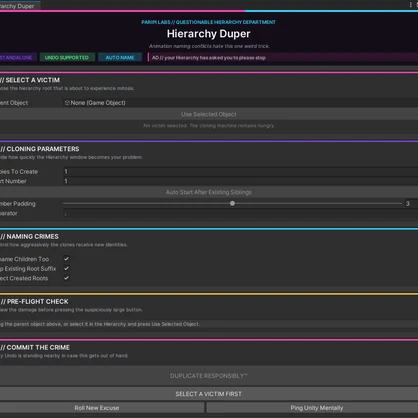
Task: Select the Hierarchy Duper window tab
Action: point(19,6)
